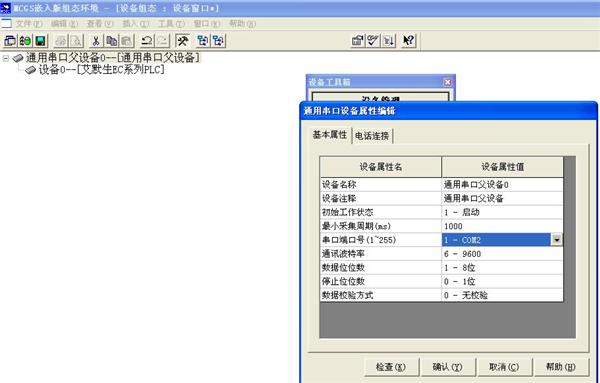
Task: Save the project with floppy icon
Action: coord(40,41)
